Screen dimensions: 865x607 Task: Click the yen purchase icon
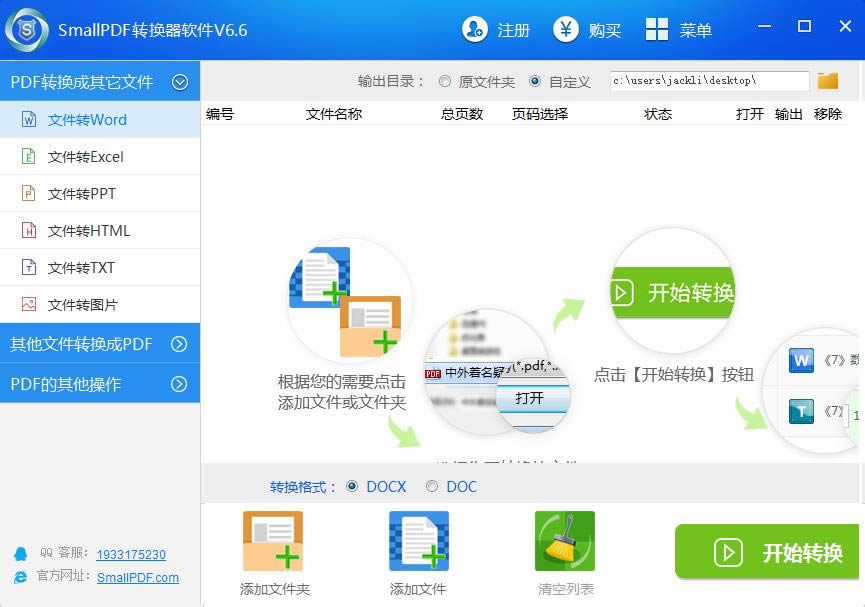pyautogui.click(x=565, y=29)
